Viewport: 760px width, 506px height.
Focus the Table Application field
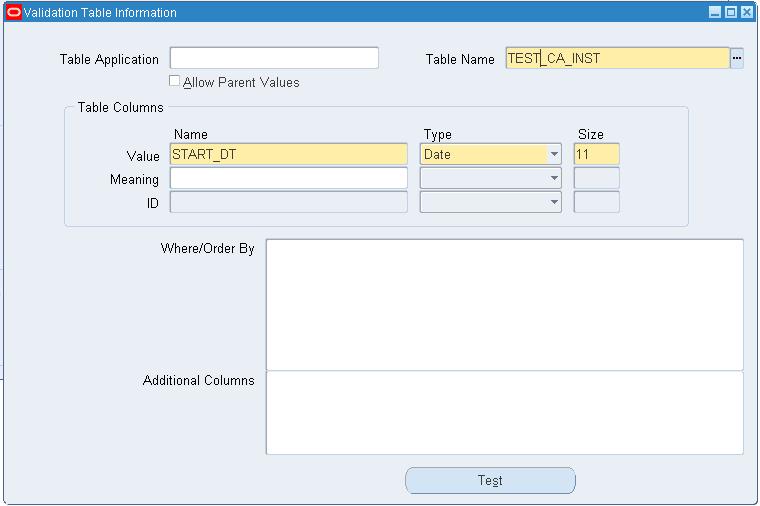coord(274,58)
